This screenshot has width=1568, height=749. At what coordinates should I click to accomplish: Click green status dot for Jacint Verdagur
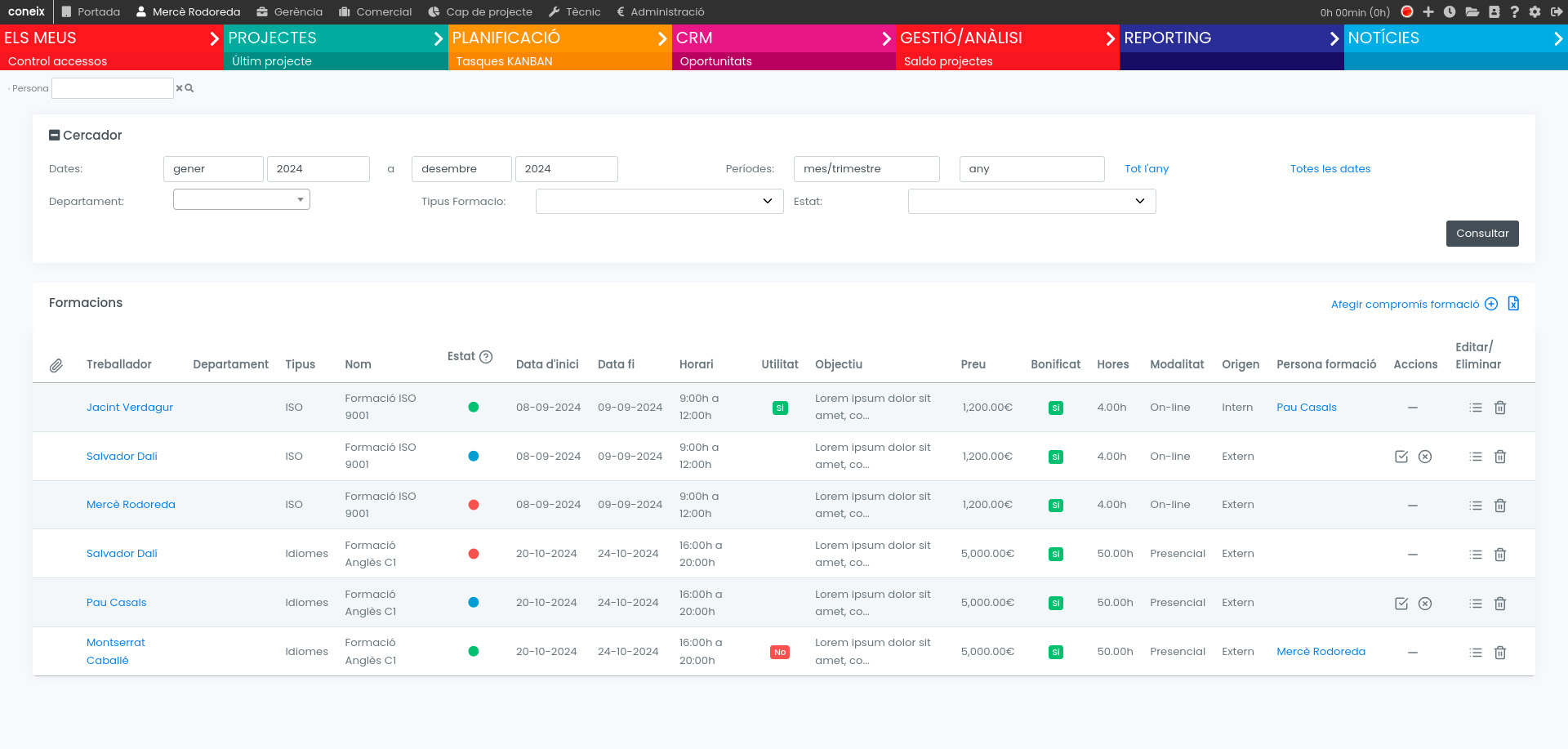[x=474, y=407]
